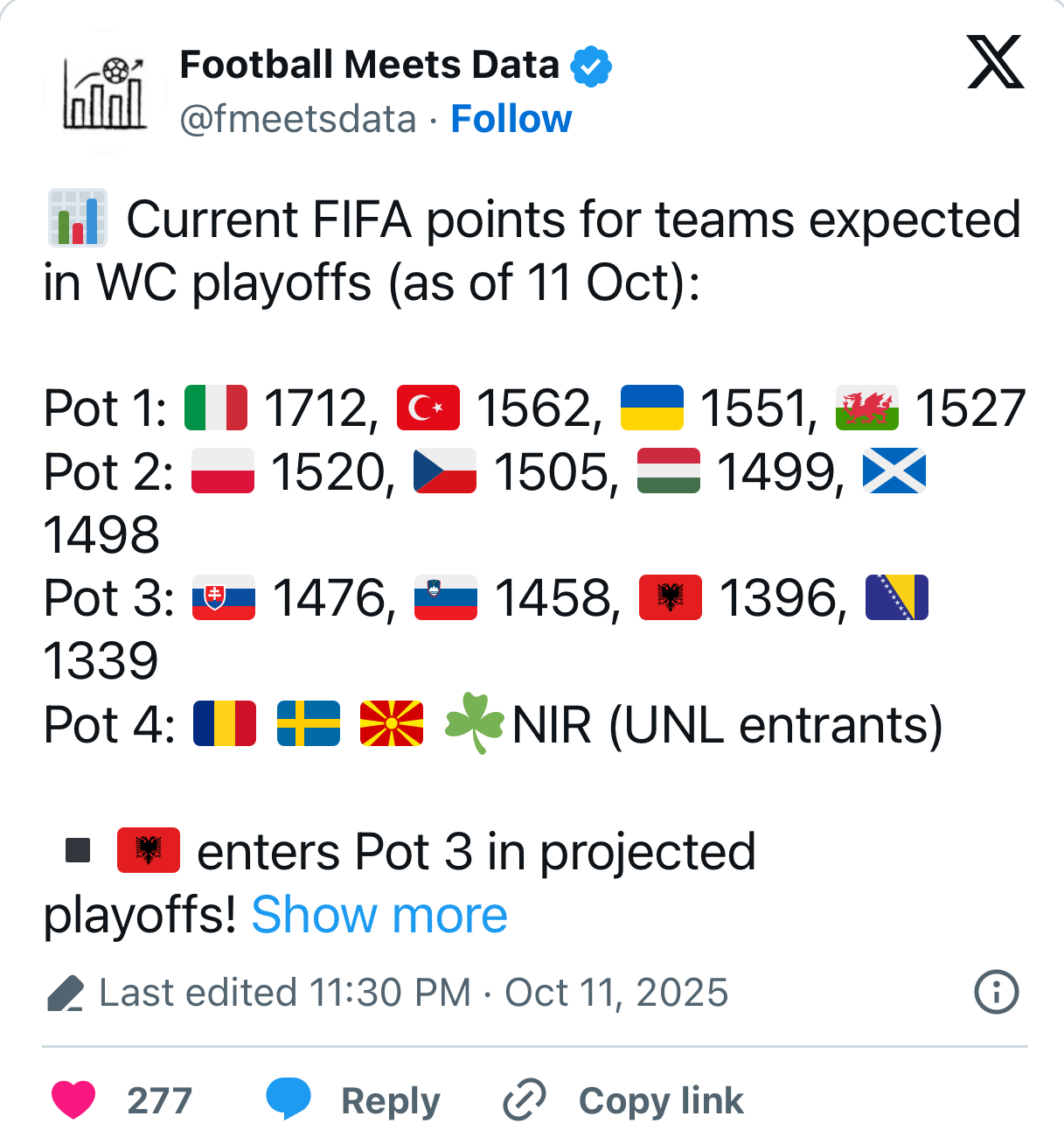The width and height of the screenshot is (1064, 1144).
Task: Click the Copy link chain icon
Action: 525,1099
